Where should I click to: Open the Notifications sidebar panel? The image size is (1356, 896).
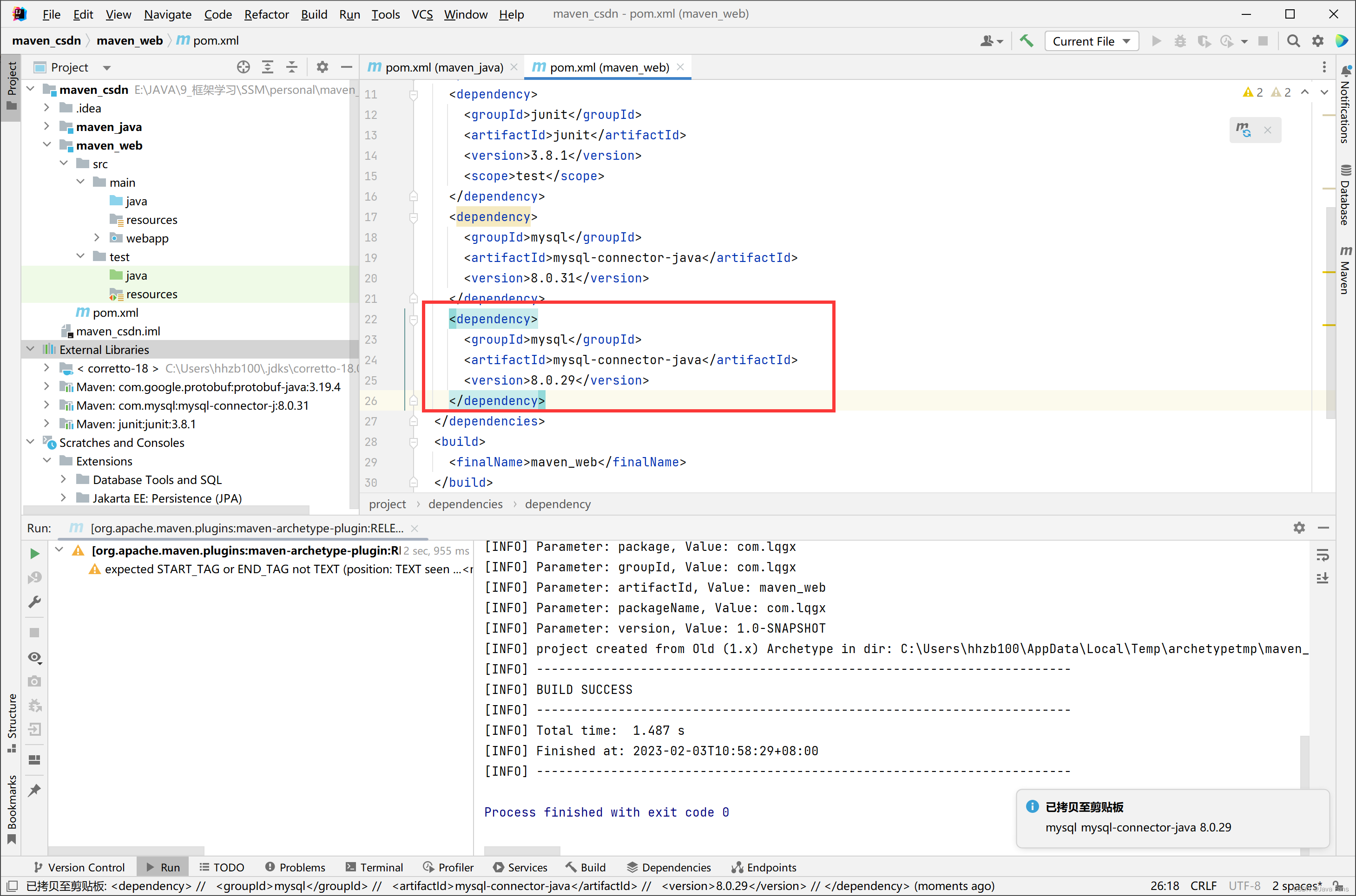click(1345, 104)
